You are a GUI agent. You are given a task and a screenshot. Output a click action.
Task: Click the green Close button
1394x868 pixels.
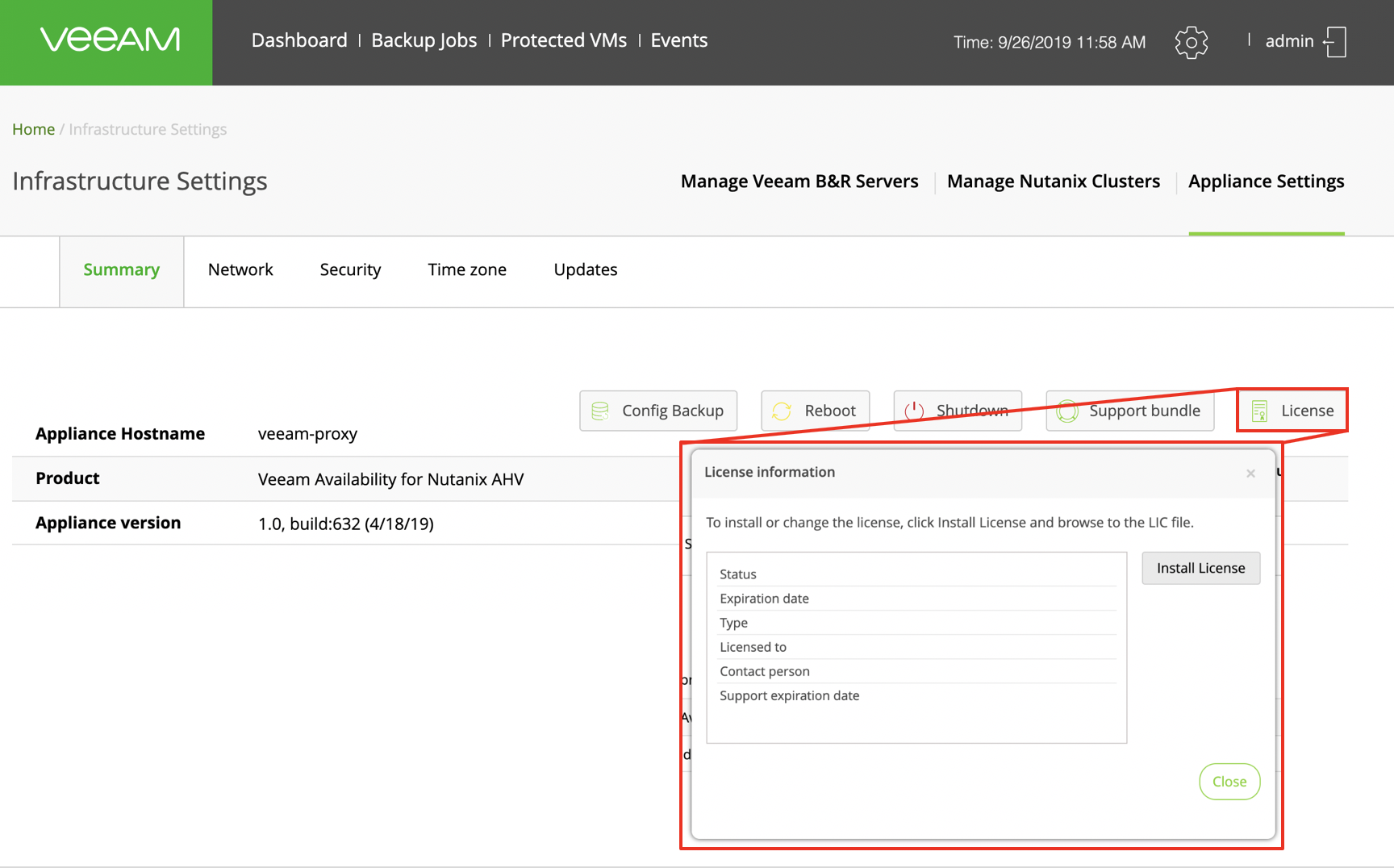coord(1229,782)
